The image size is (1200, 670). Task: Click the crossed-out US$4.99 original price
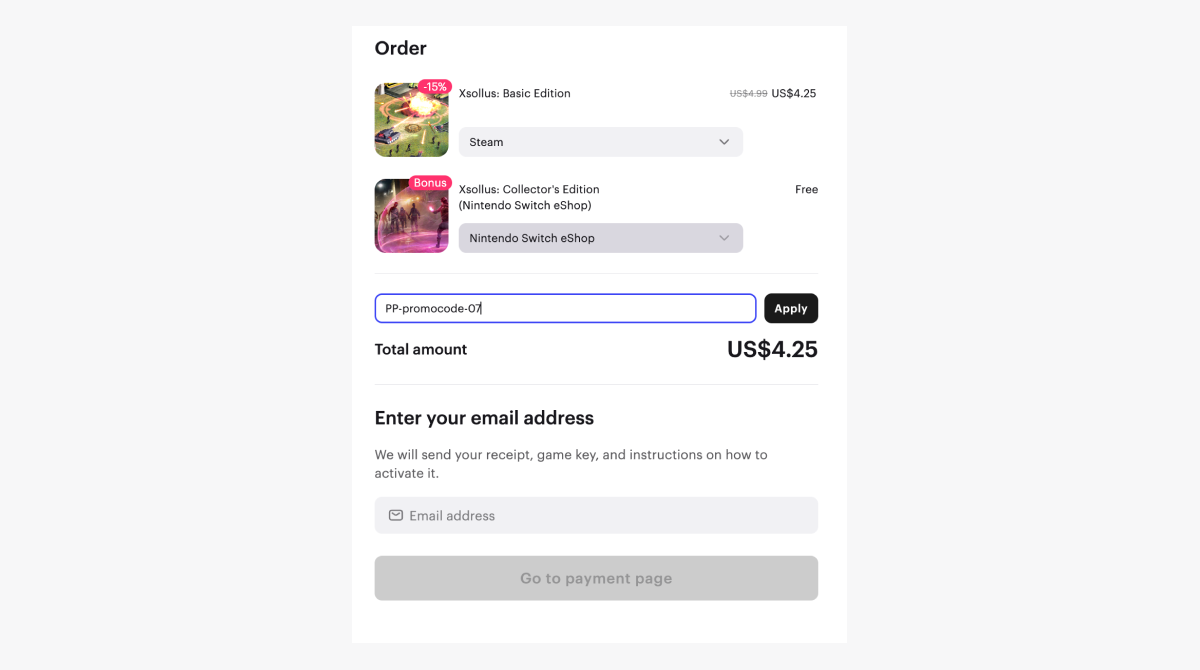coord(748,94)
